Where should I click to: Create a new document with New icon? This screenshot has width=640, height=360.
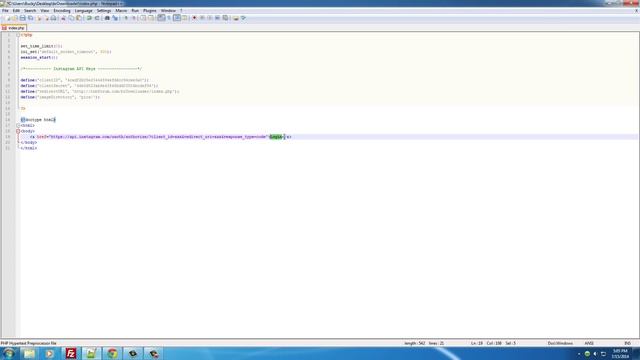[7, 18]
